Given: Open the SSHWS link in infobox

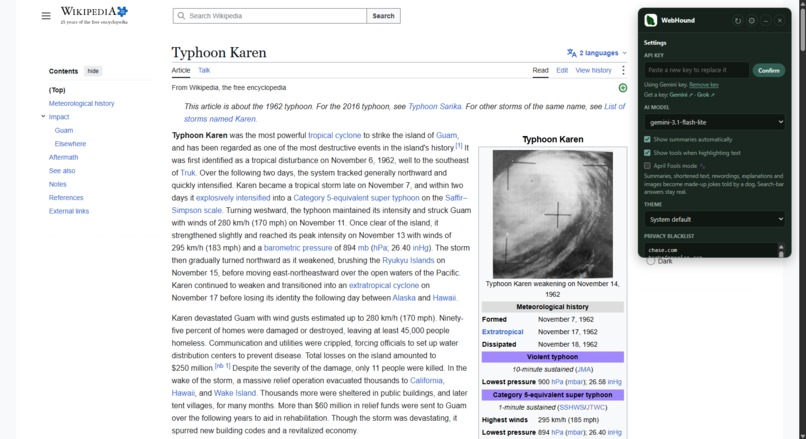Looking at the screenshot, I should [571, 408].
